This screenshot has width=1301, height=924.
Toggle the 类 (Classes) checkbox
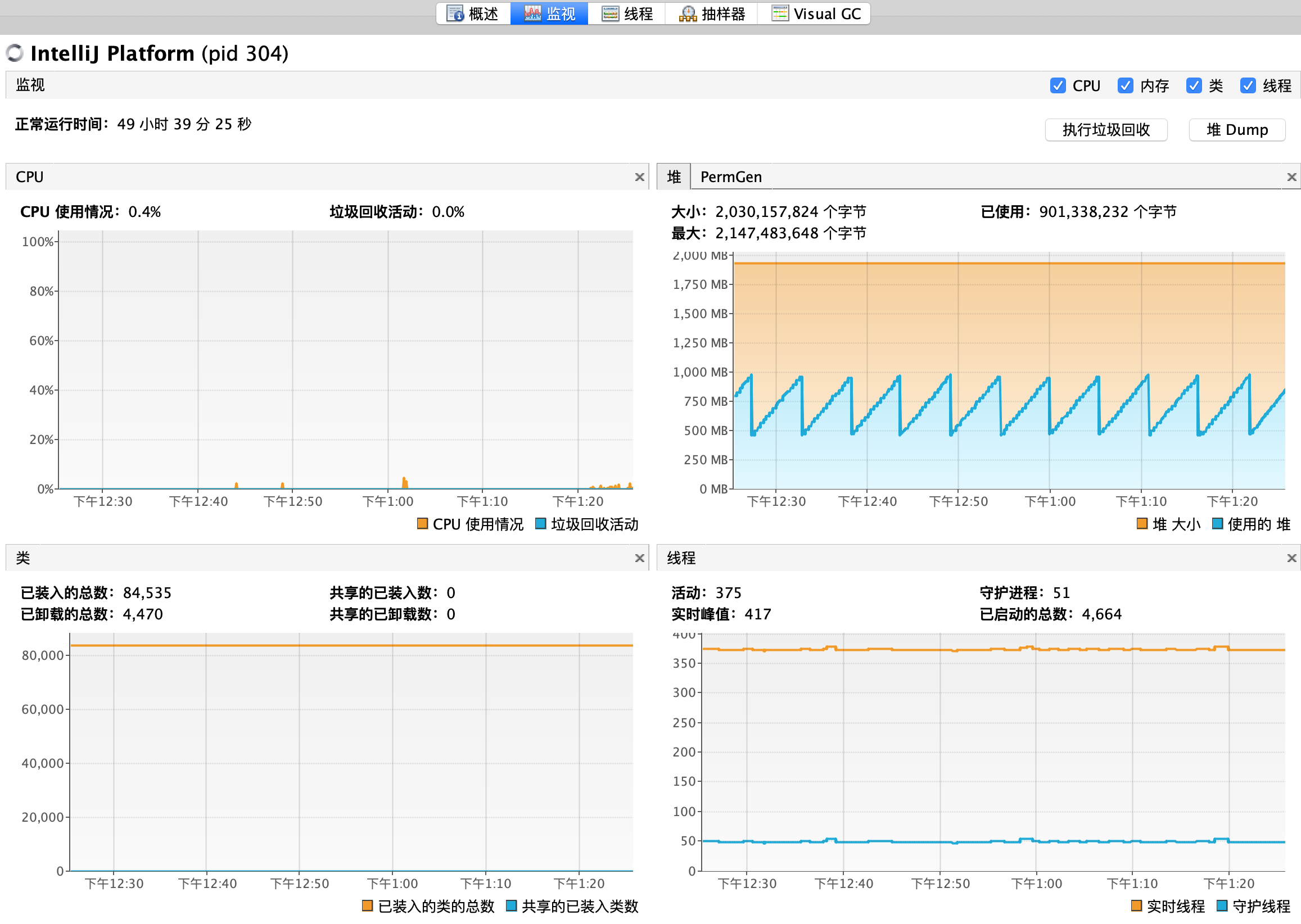[1194, 85]
